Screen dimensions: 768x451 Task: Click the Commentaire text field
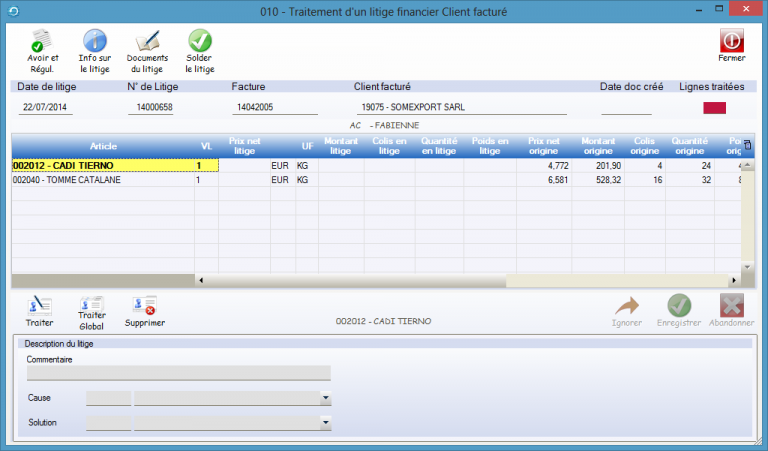tap(178, 373)
